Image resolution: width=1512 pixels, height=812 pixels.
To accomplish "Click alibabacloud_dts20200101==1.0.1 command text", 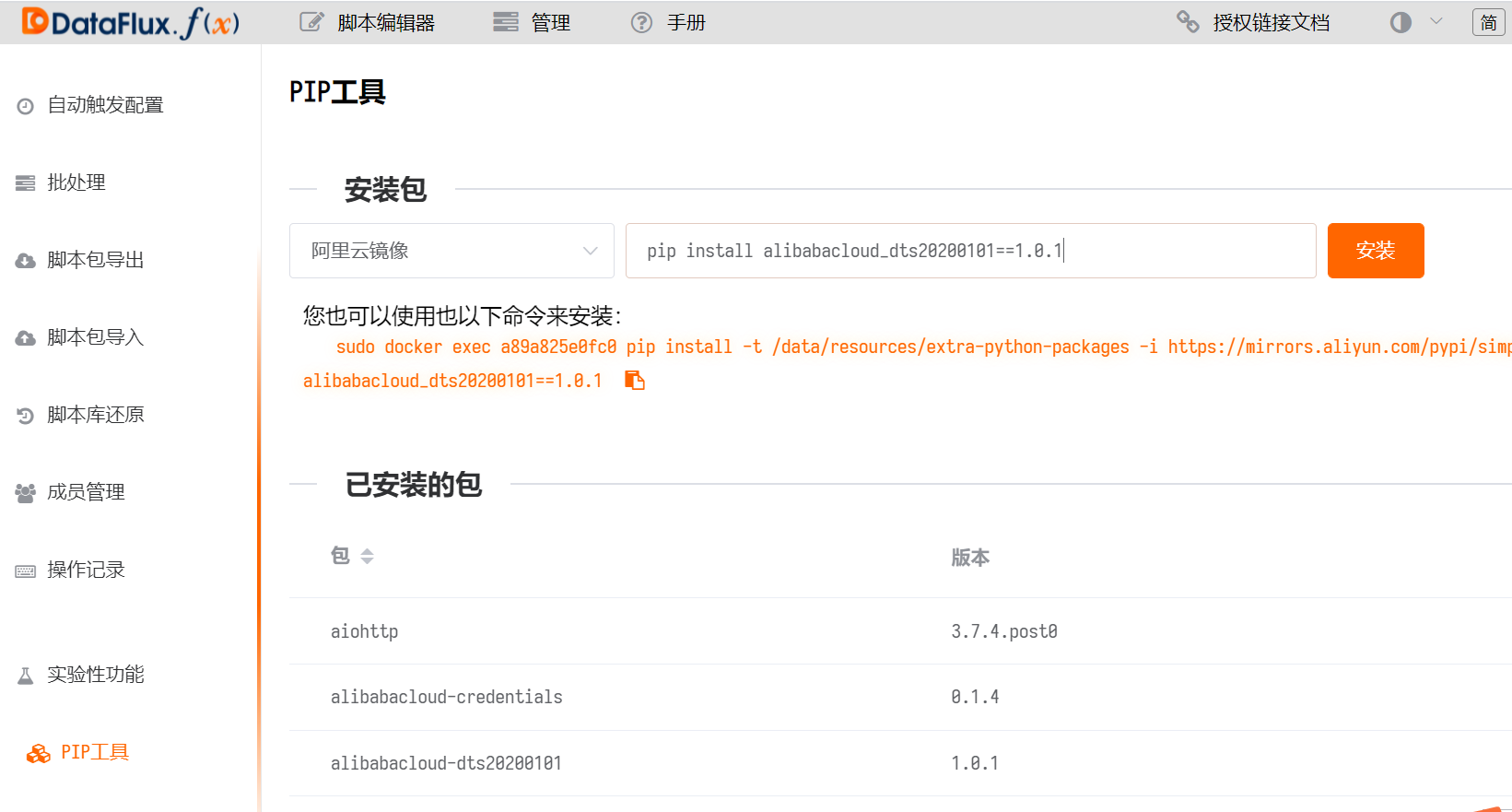I will [452, 381].
